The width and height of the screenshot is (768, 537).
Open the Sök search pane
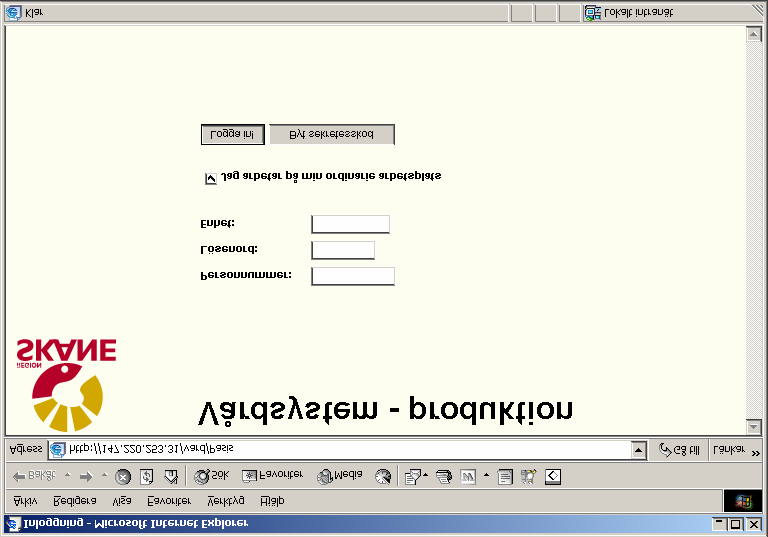coord(211,476)
